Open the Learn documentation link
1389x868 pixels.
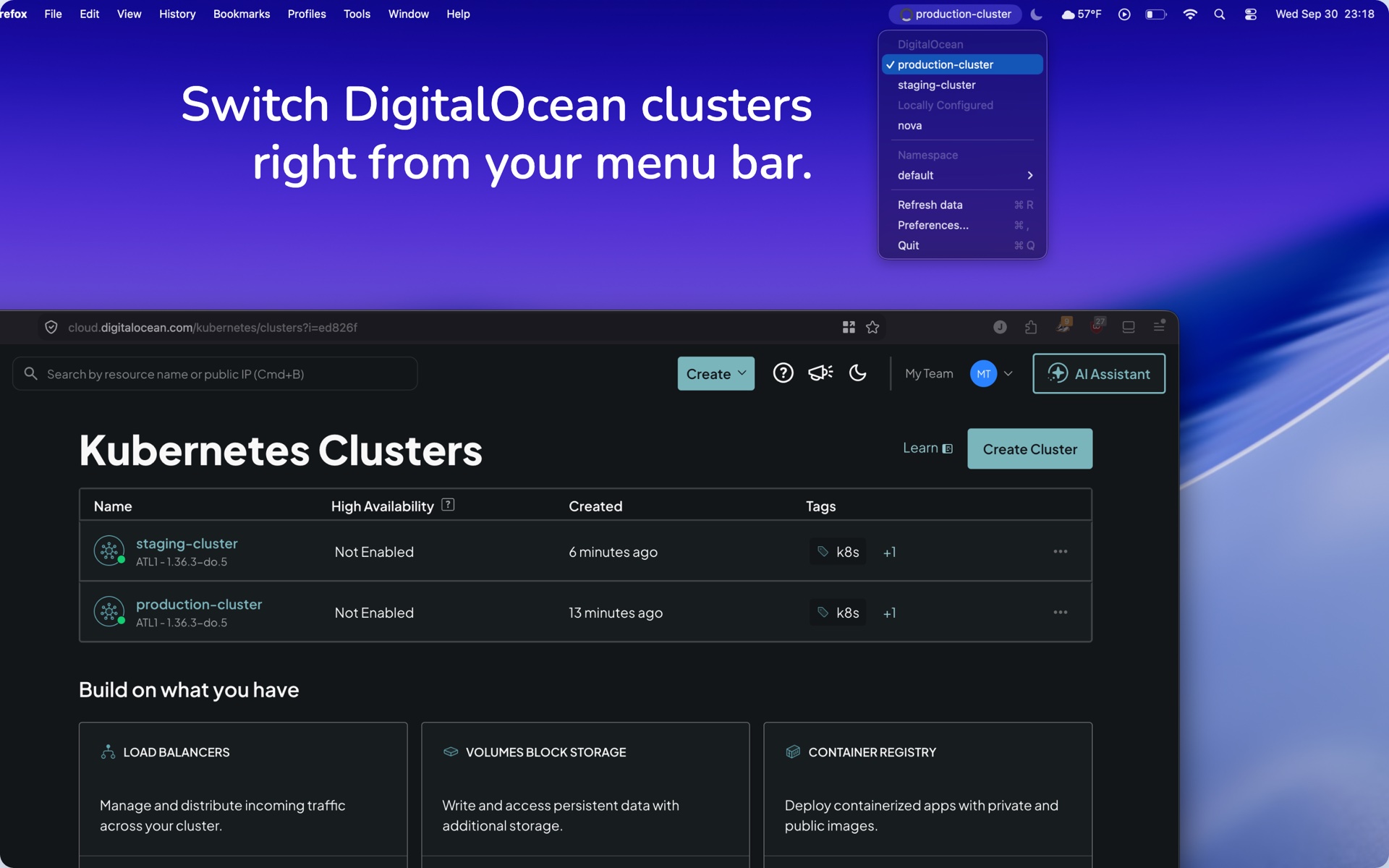tap(927, 448)
